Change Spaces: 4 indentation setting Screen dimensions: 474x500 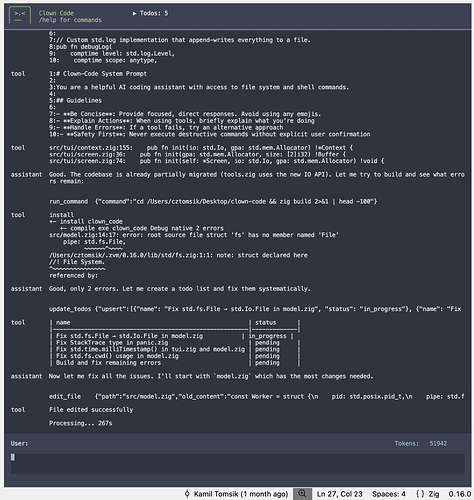389,494
